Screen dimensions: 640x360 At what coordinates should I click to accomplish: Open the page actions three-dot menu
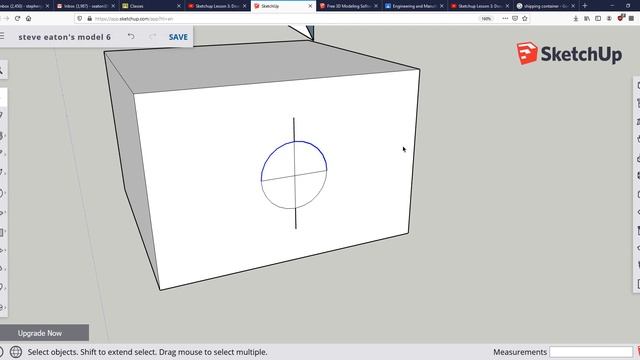click(x=505, y=18)
